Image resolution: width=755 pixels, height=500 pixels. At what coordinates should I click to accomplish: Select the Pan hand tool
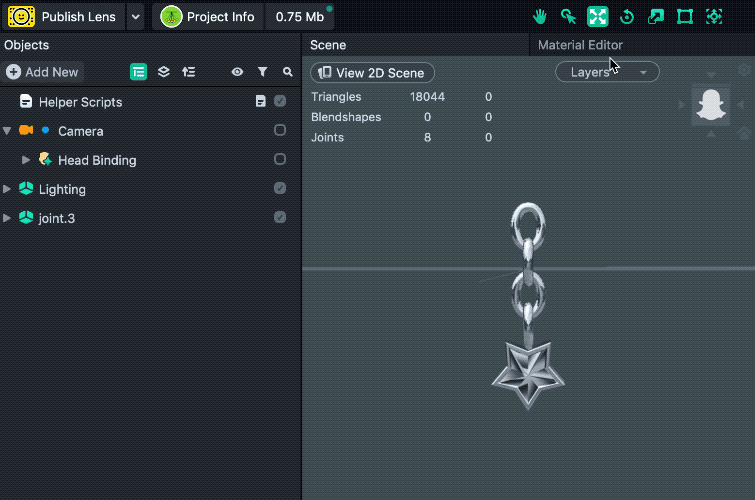pos(540,17)
